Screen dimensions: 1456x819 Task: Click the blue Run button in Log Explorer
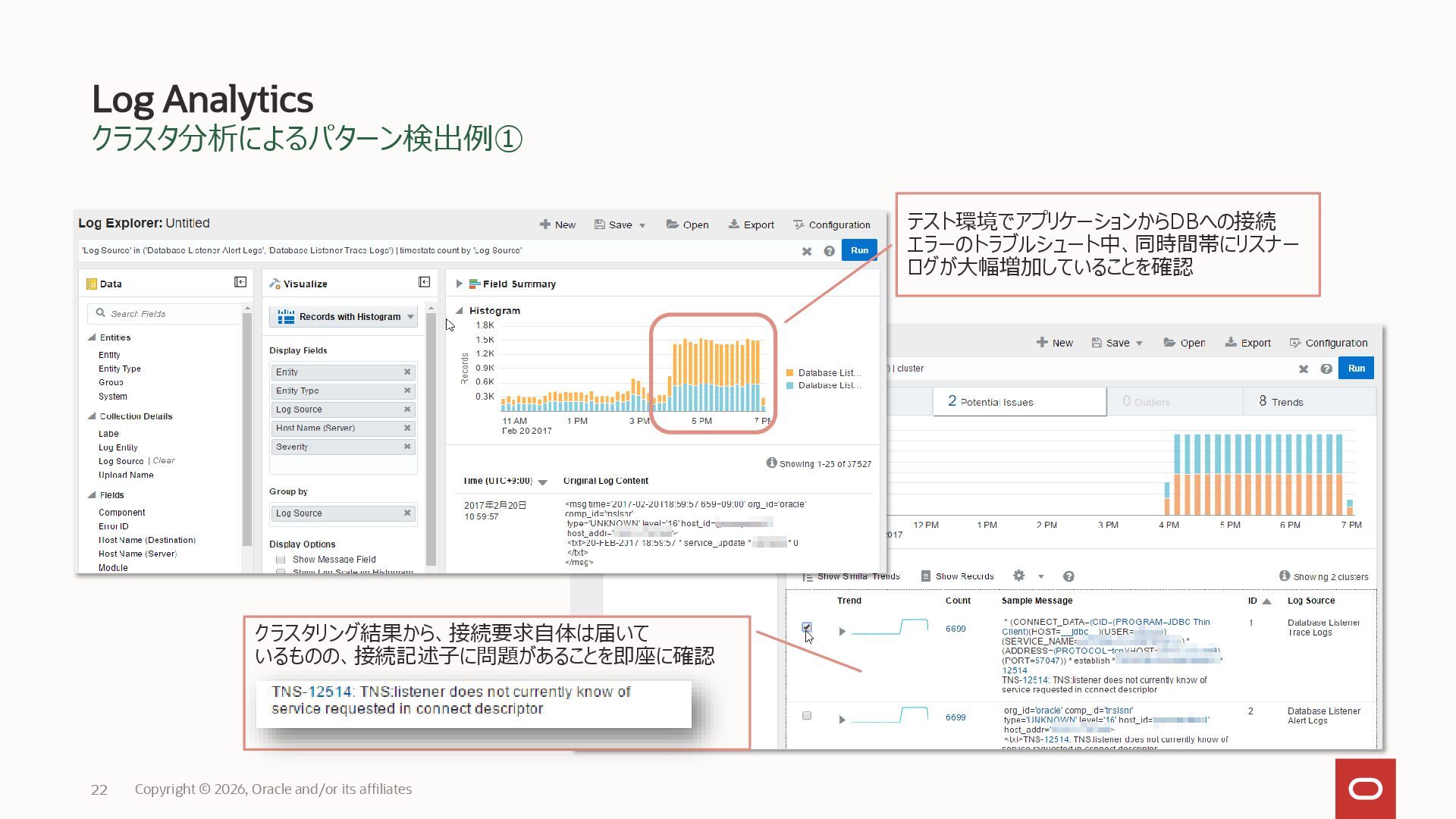click(x=859, y=250)
